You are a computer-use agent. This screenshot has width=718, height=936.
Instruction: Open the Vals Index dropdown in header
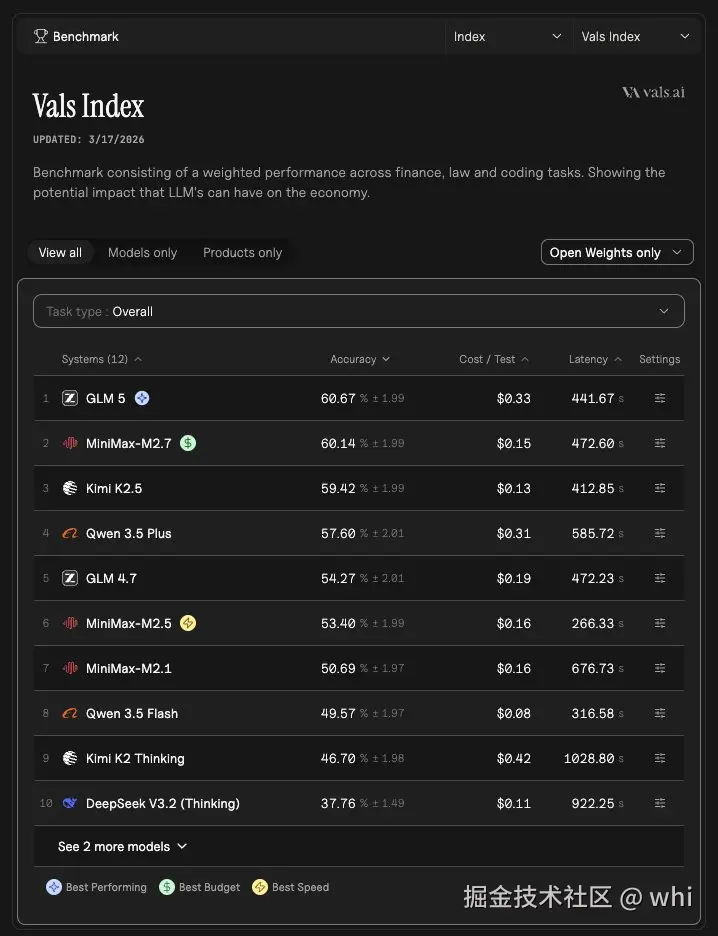635,37
